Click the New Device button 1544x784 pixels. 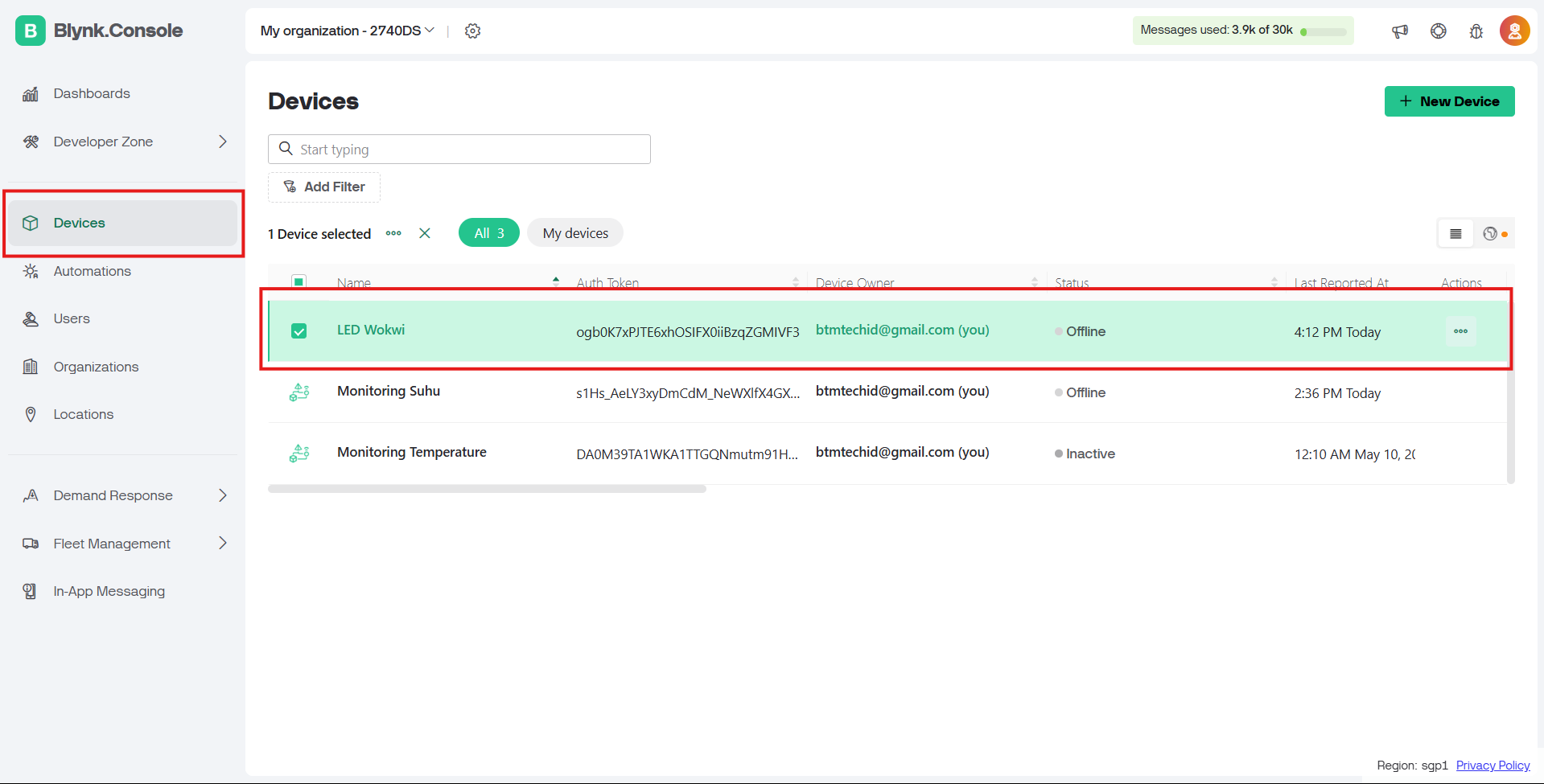click(1448, 101)
